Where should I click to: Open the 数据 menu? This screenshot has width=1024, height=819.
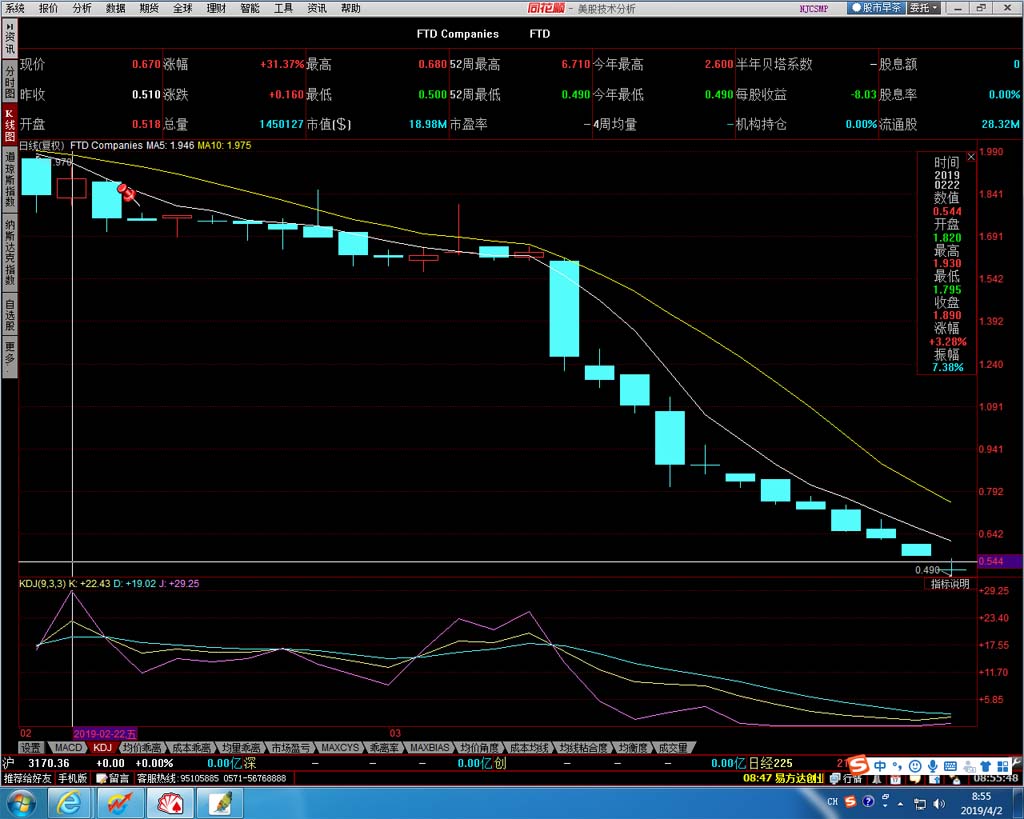tap(116, 8)
